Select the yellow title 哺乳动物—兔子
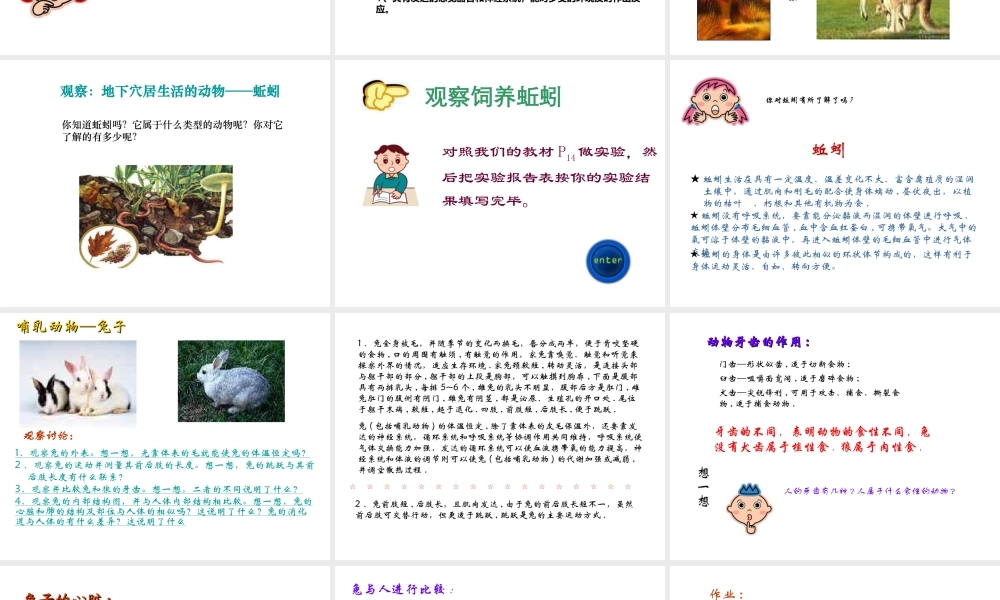The width and height of the screenshot is (1000, 600). (71, 327)
